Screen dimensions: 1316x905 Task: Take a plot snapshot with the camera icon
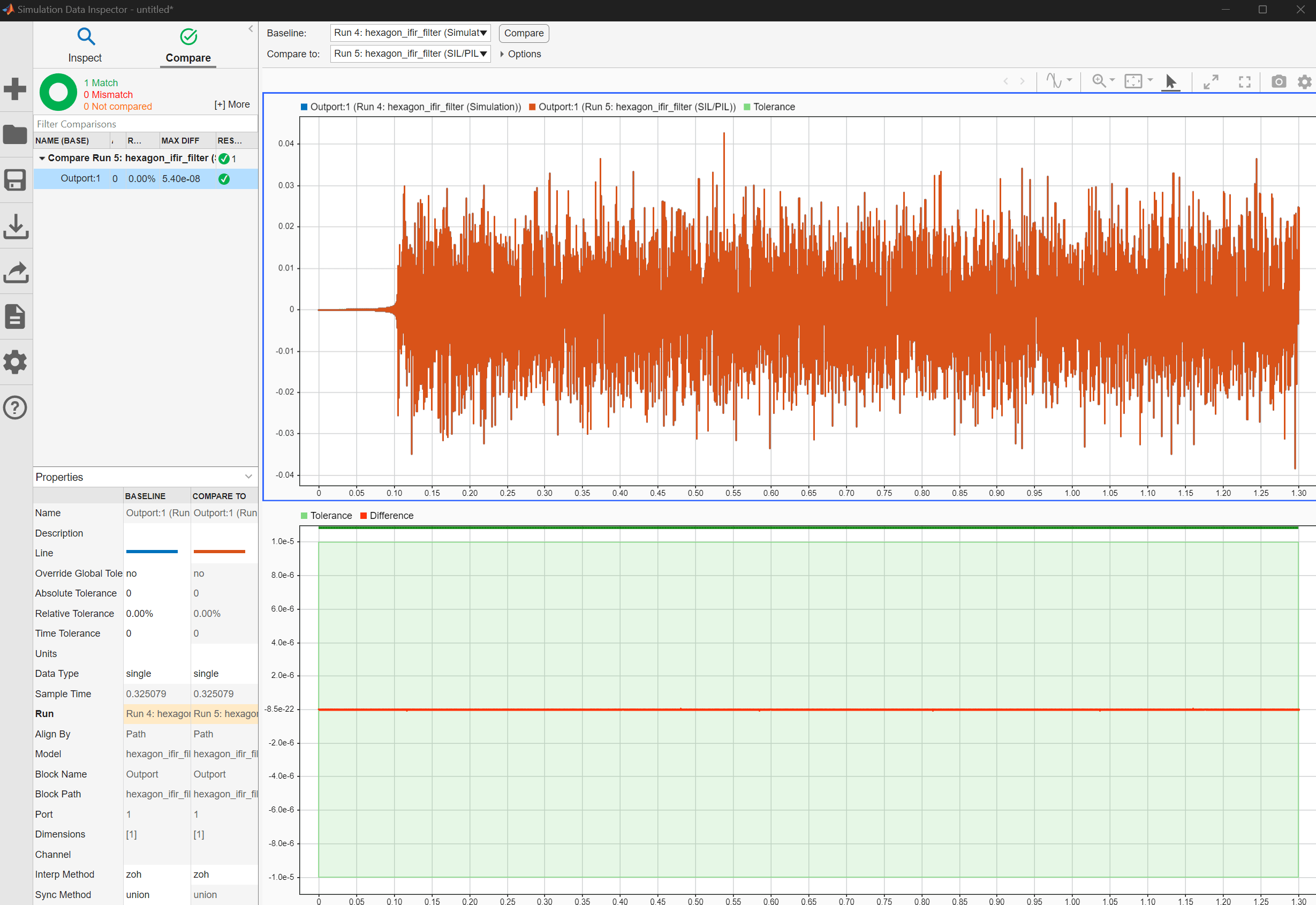(1278, 81)
